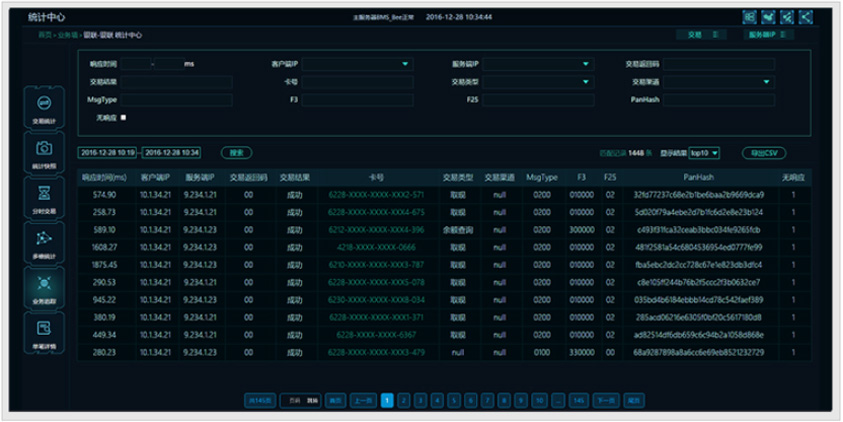This screenshot has width=843, height=422.
Task: Go to page 145 in pagination
Action: 577,400
